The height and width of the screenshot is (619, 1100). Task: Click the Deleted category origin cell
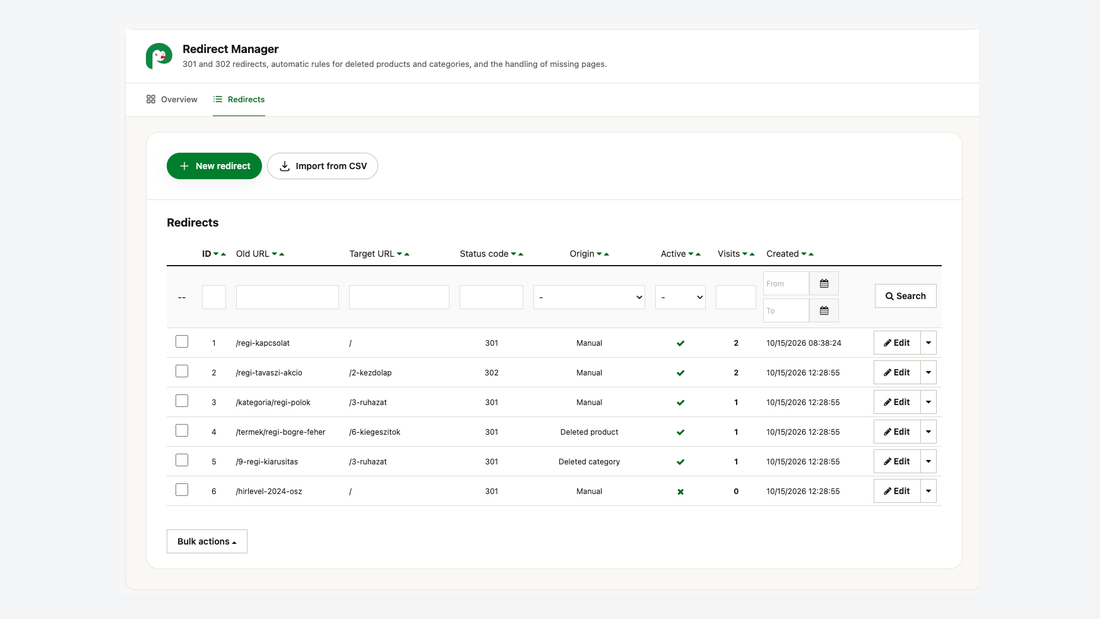point(589,462)
